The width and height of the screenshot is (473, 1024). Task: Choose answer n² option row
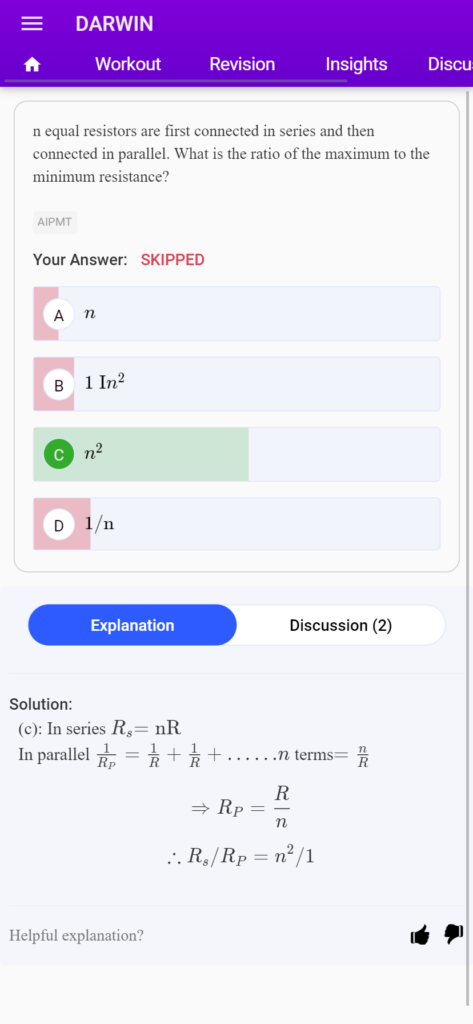(x=236, y=455)
